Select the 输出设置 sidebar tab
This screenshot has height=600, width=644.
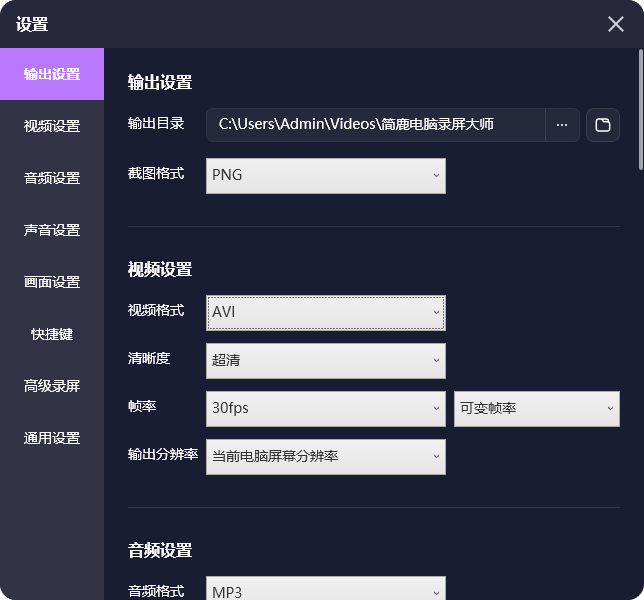click(x=52, y=74)
